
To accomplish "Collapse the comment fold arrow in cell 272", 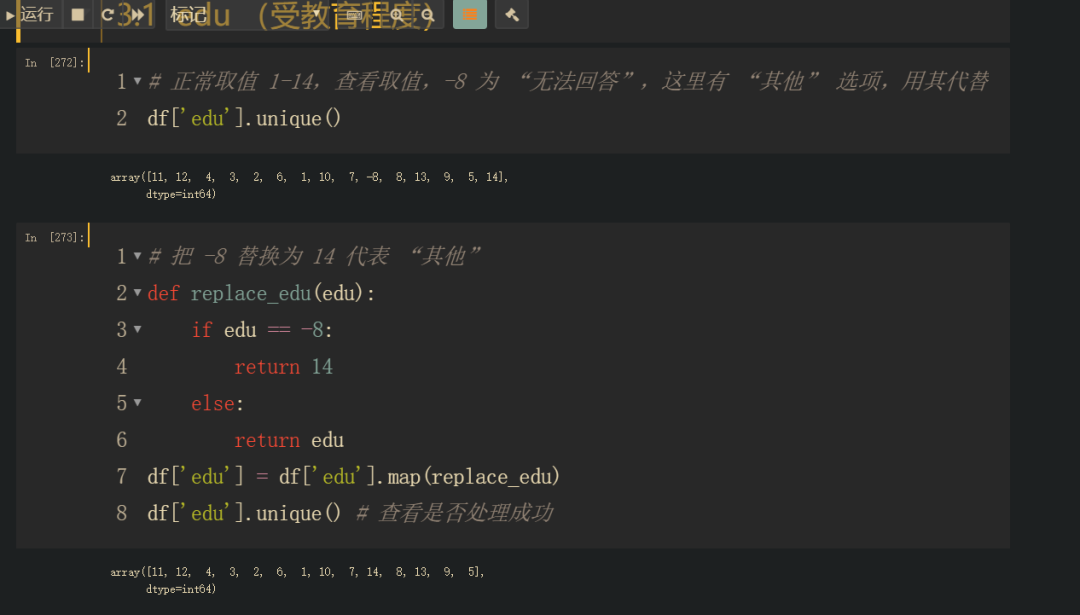I will pyautogui.click(x=137, y=81).
